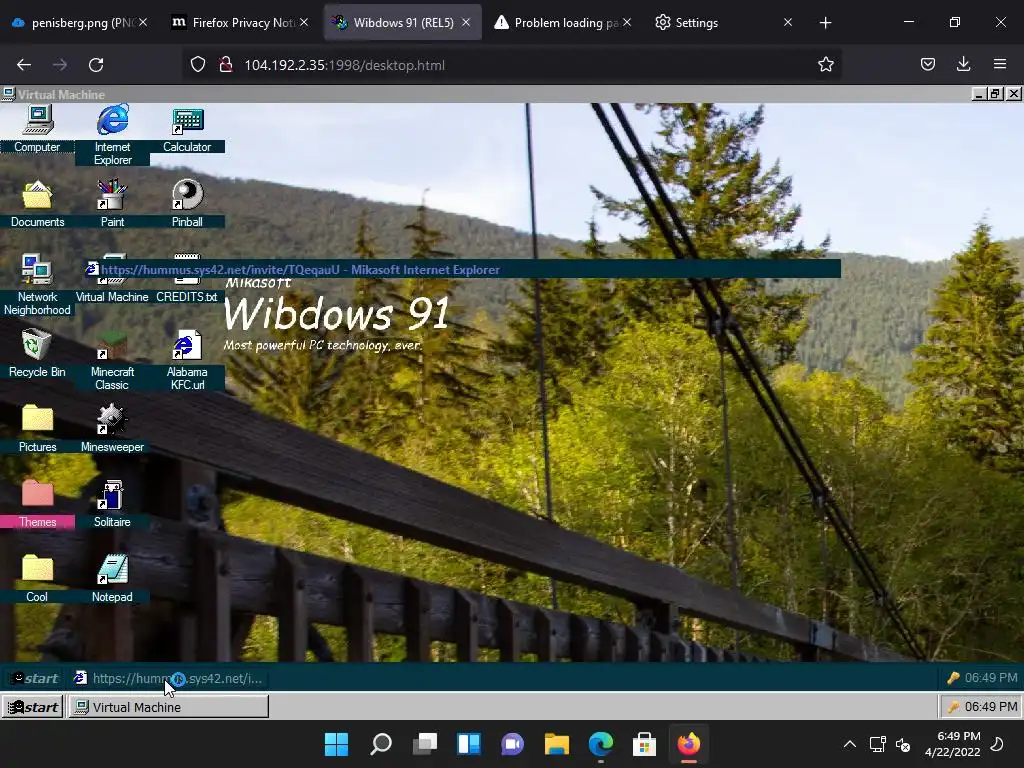Launch the Solitaire shortcut
The height and width of the screenshot is (768, 1024).
click(x=112, y=504)
